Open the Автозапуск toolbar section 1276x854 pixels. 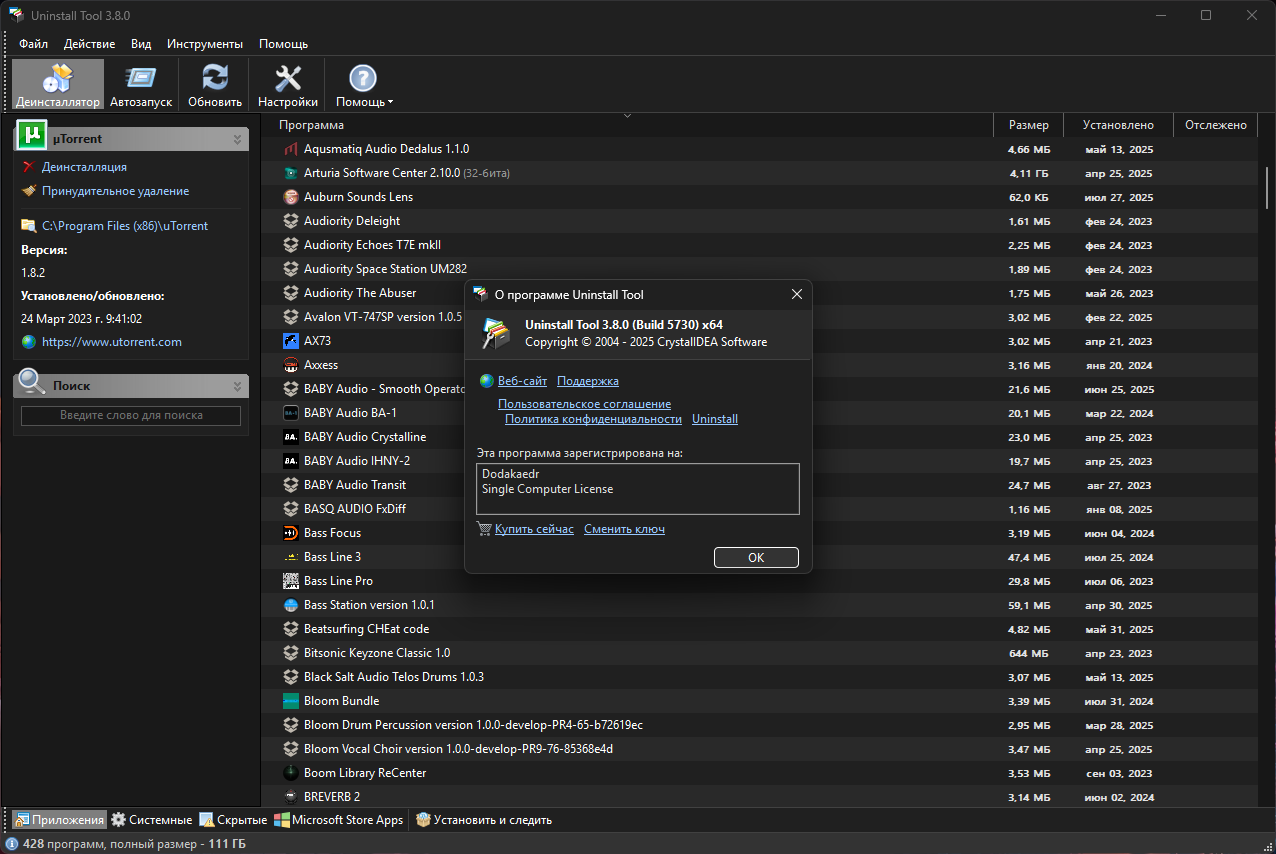(x=141, y=85)
